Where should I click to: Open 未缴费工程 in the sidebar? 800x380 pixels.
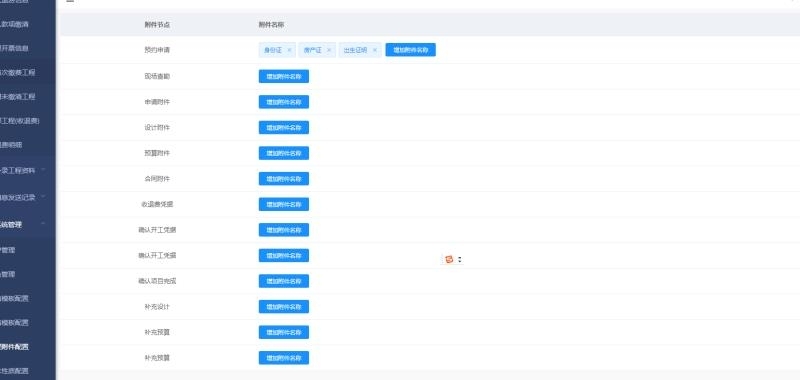pyautogui.click(x=18, y=97)
